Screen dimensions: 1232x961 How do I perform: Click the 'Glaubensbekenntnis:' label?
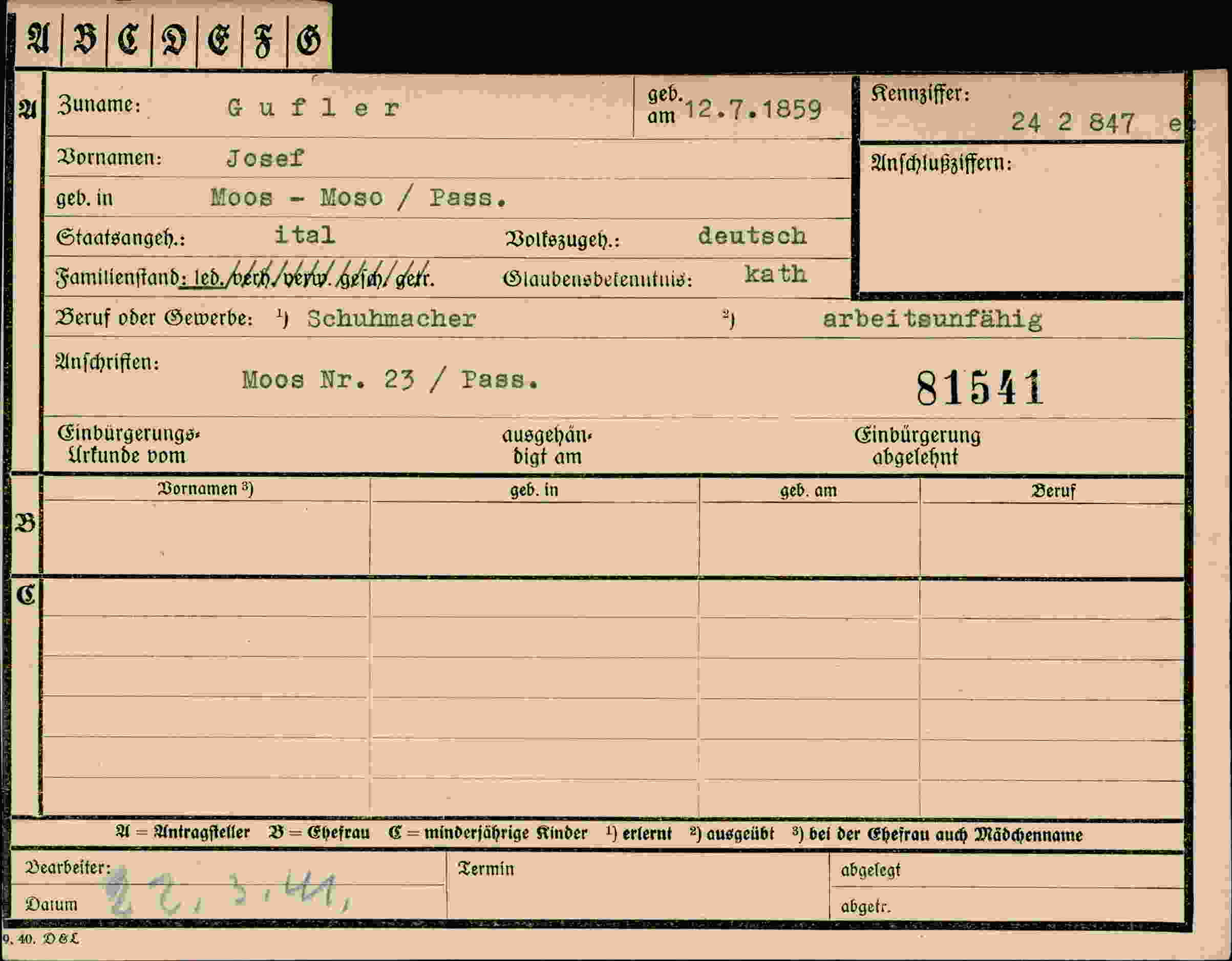click(x=598, y=279)
